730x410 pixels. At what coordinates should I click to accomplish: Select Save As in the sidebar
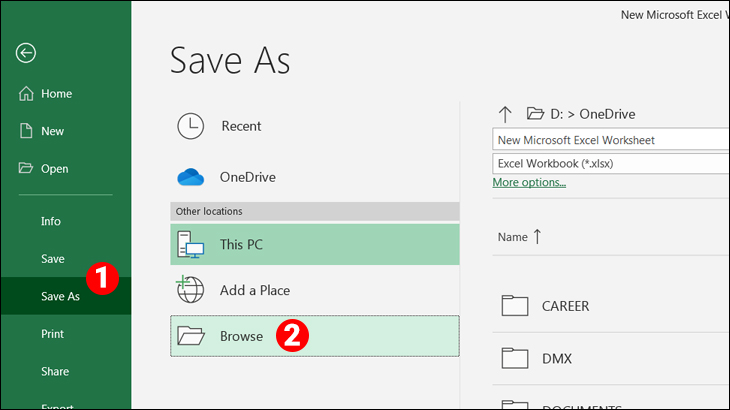66,296
